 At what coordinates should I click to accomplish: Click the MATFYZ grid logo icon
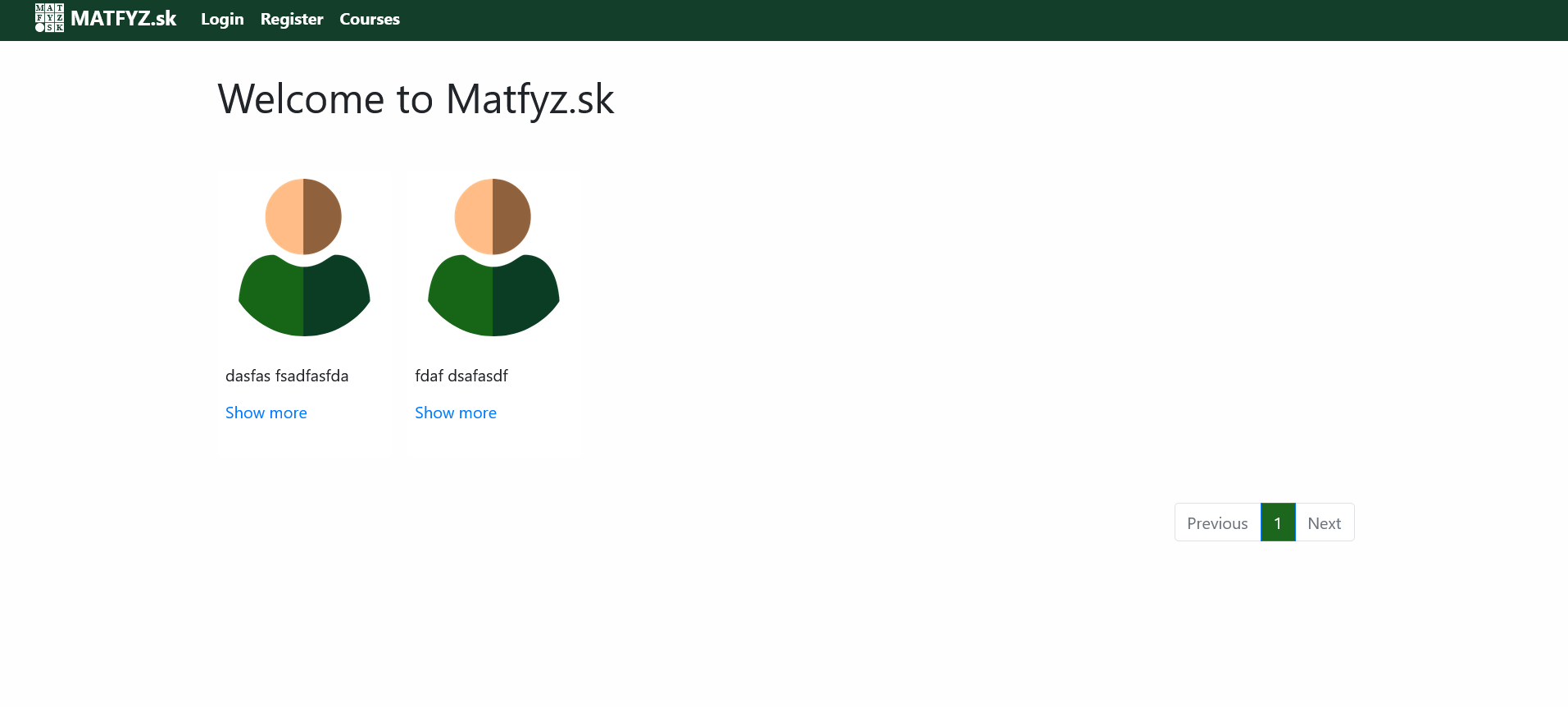click(x=49, y=18)
